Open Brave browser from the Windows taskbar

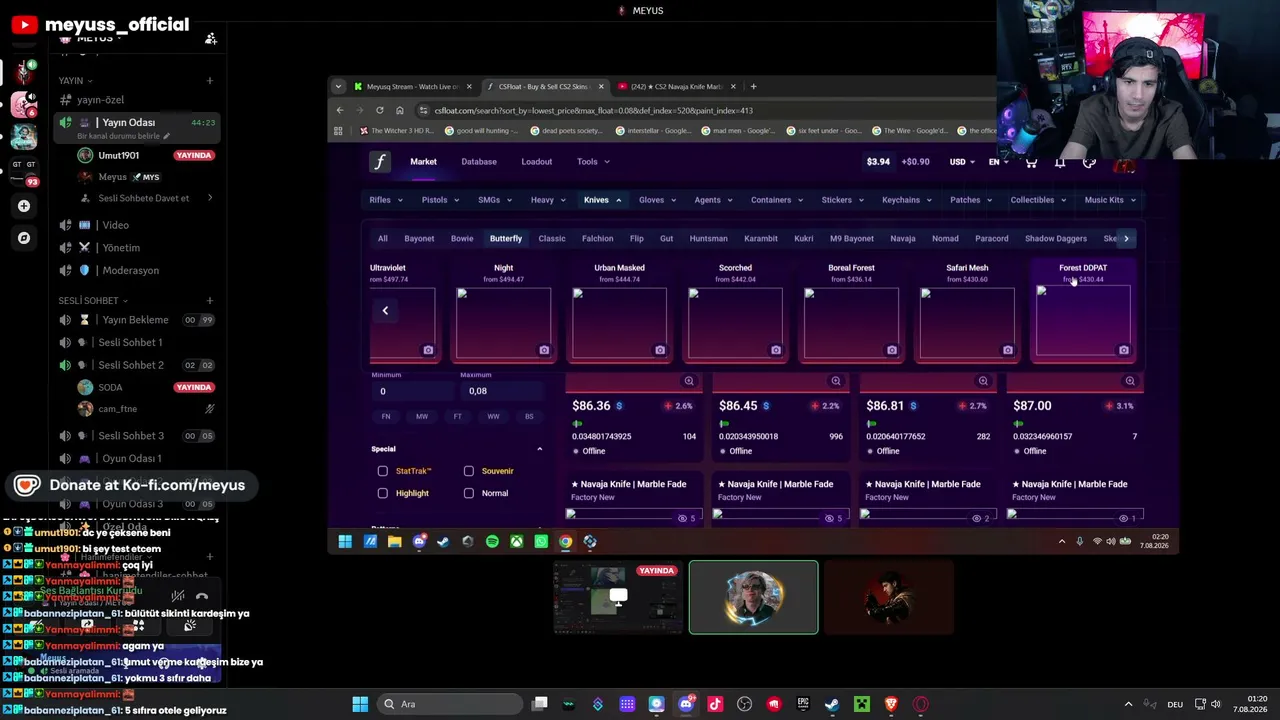pyautogui.click(x=891, y=704)
